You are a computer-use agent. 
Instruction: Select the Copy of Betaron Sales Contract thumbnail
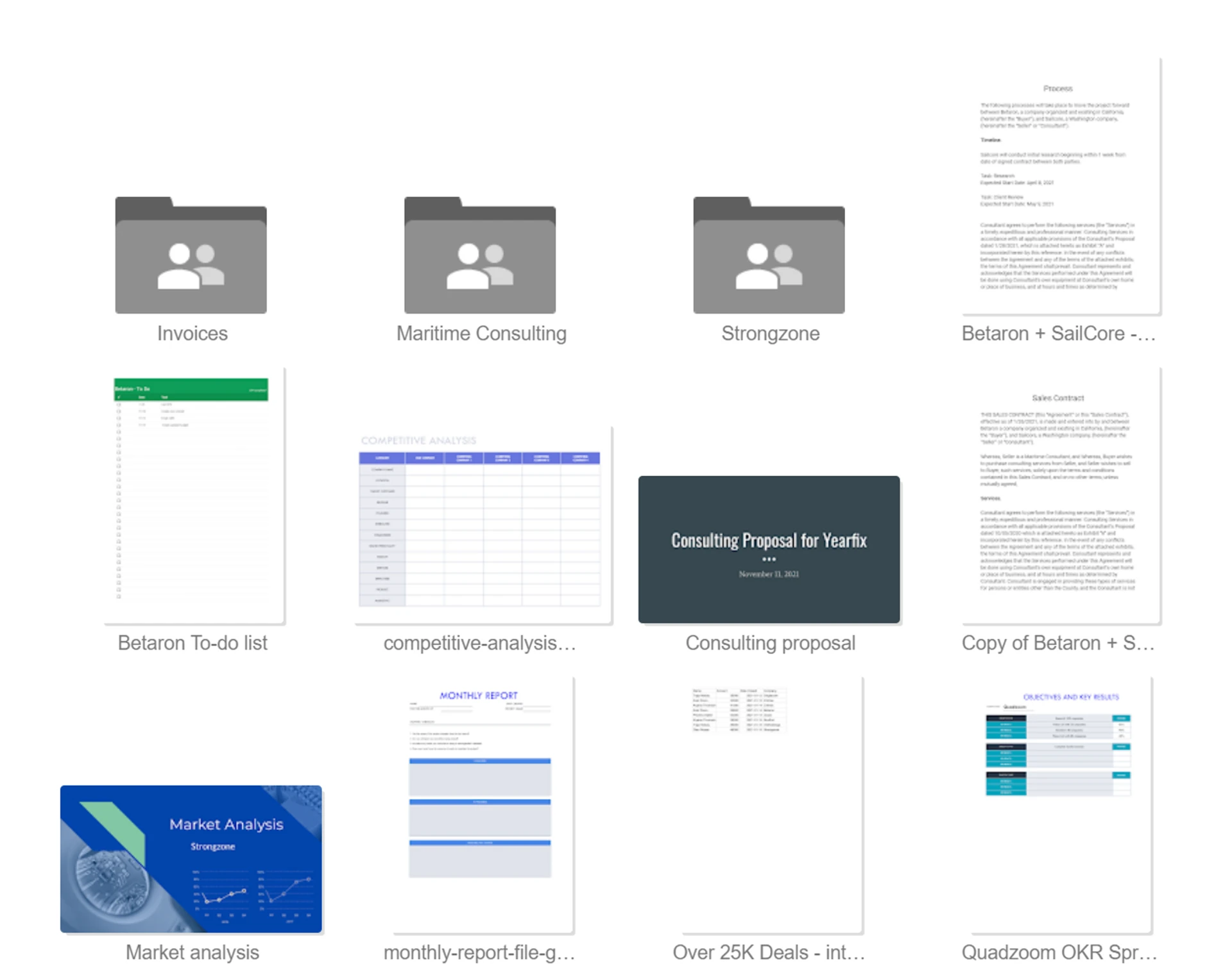point(1061,495)
